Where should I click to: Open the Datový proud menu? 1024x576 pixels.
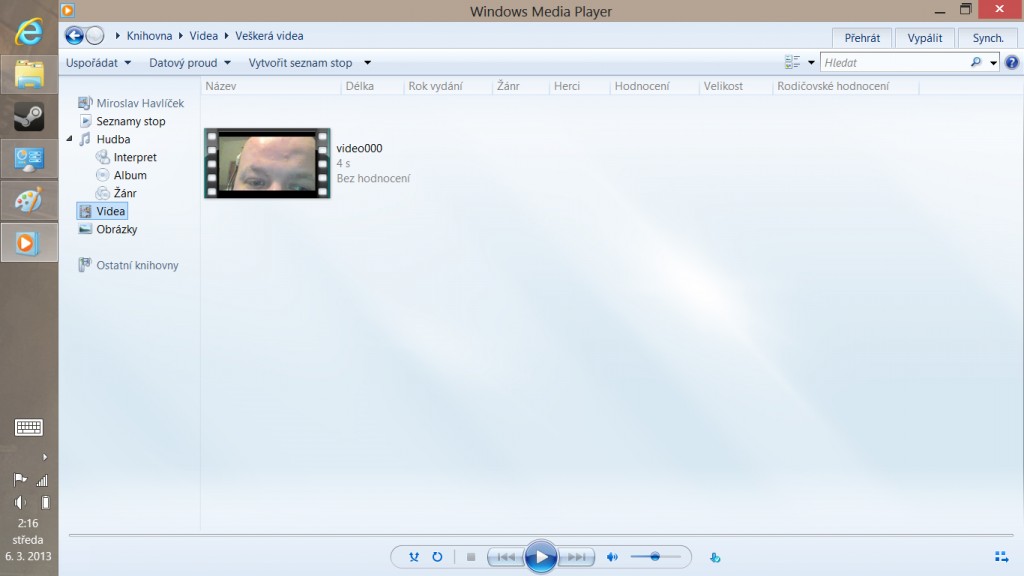190,63
